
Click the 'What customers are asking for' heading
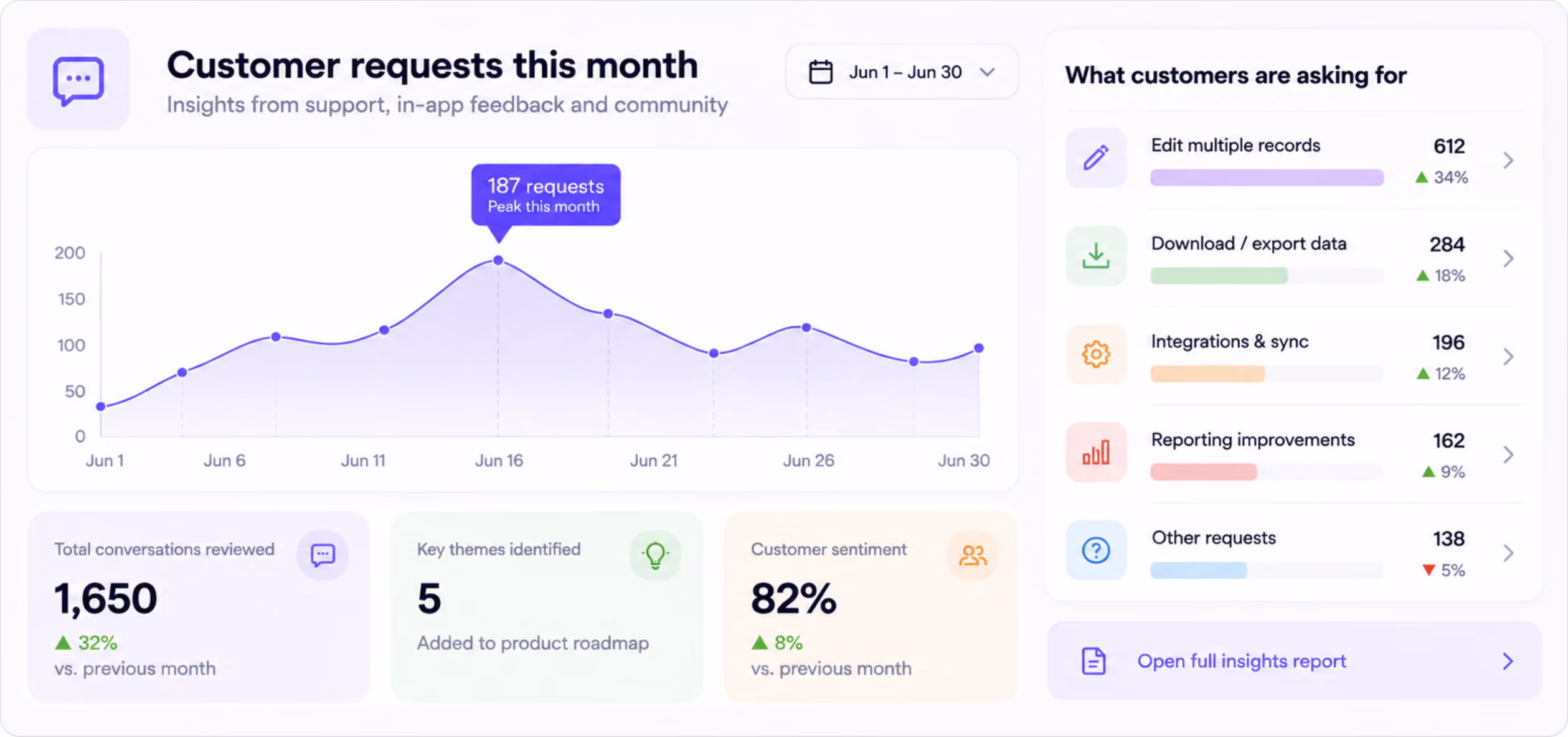pos(1235,75)
